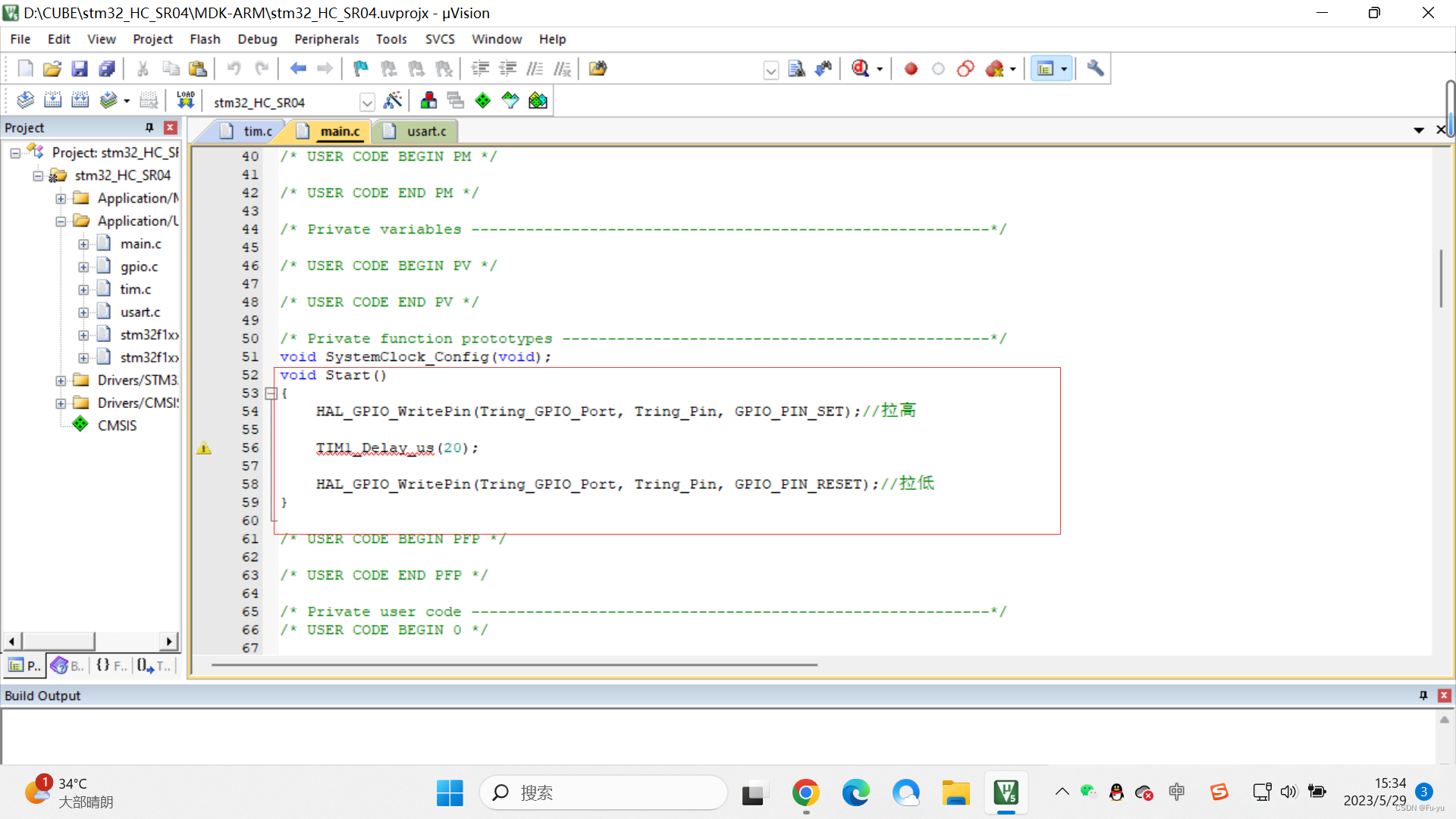
Task: Open the File menu
Action: 20,39
